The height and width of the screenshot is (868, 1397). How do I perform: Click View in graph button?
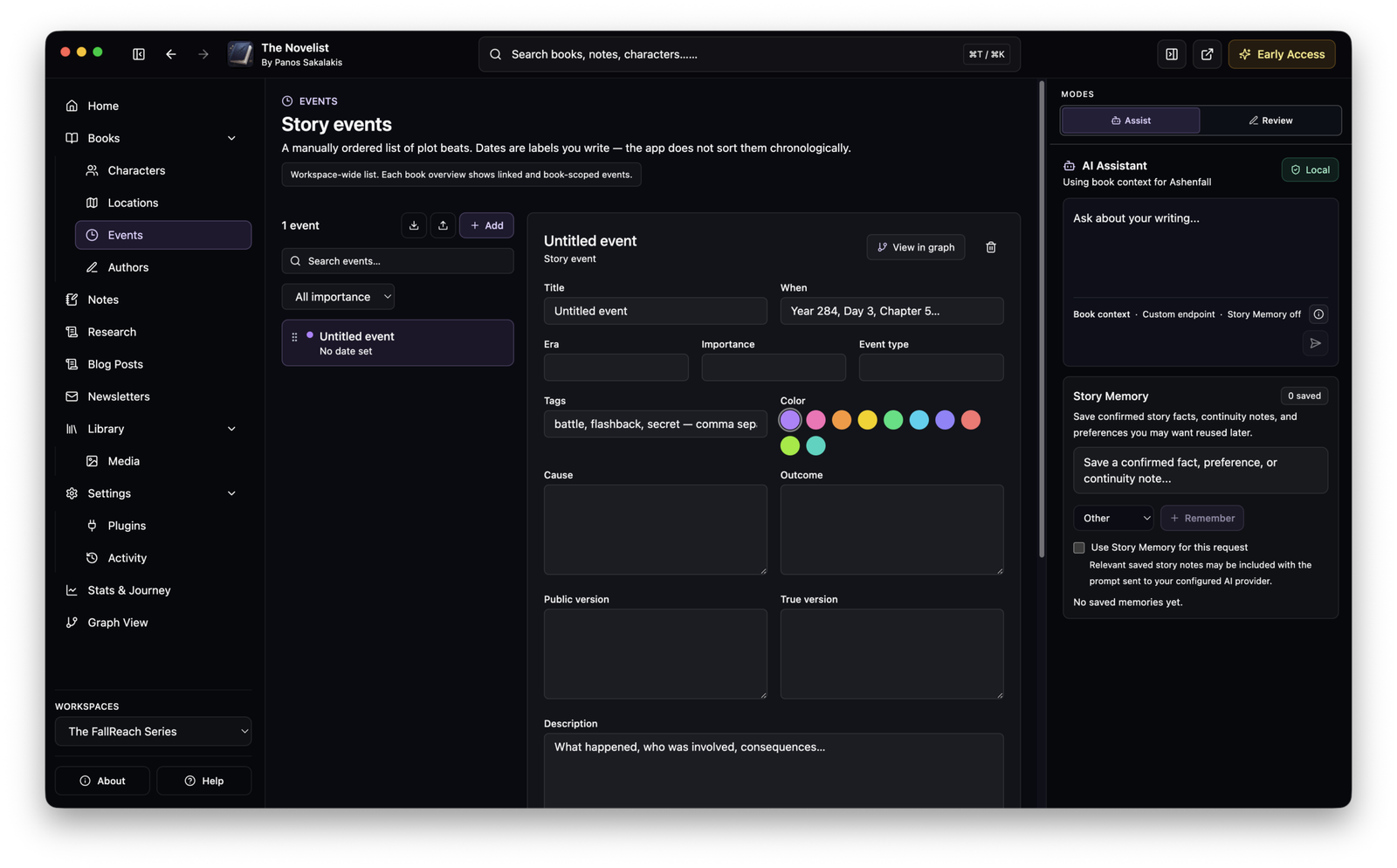click(x=916, y=247)
